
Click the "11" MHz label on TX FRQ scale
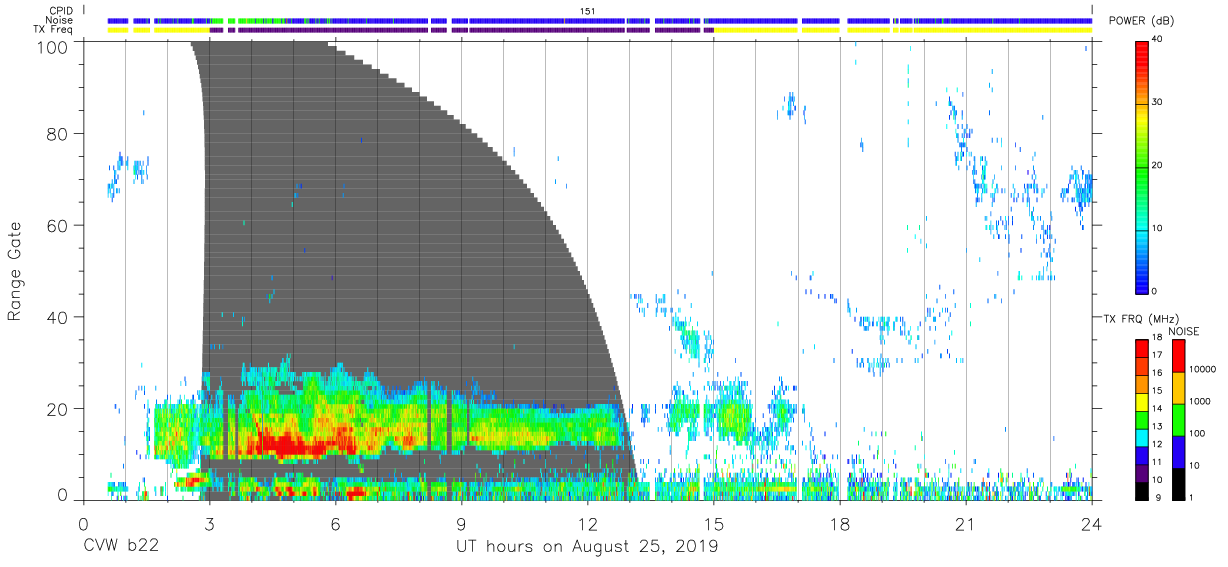[1159, 463]
